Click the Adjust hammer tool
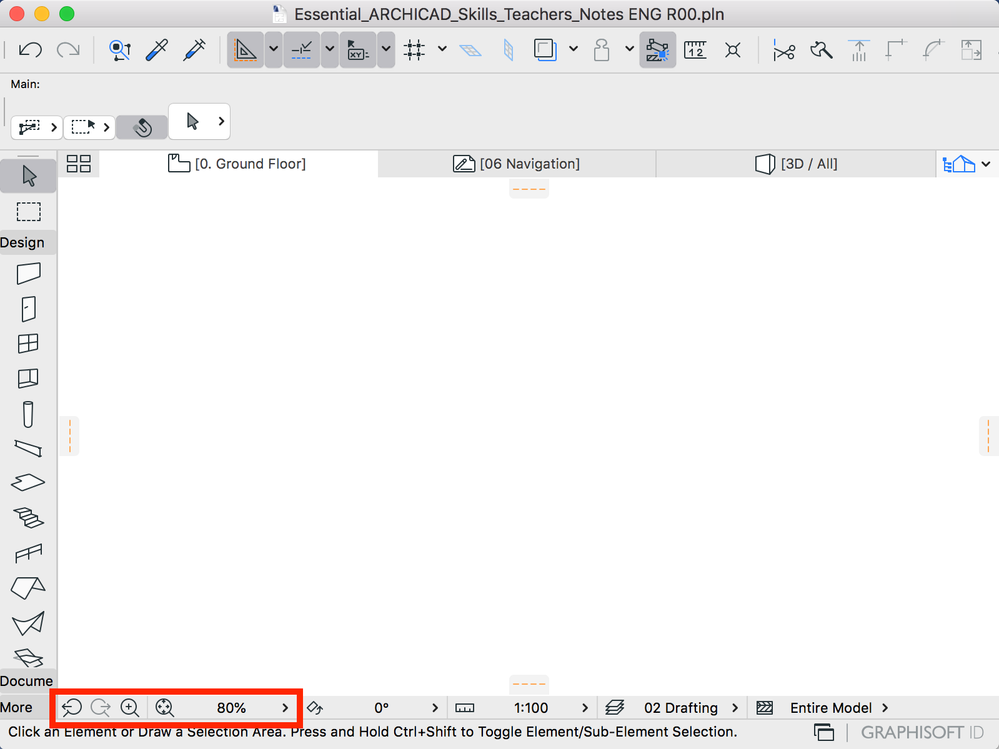The height and width of the screenshot is (749, 999). [821, 50]
